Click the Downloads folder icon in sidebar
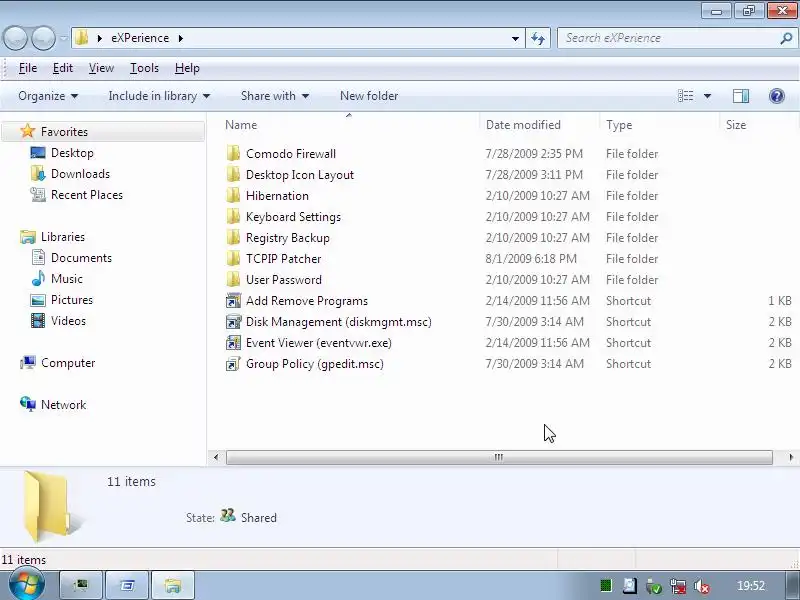Viewport: 800px width, 600px height. 38,173
